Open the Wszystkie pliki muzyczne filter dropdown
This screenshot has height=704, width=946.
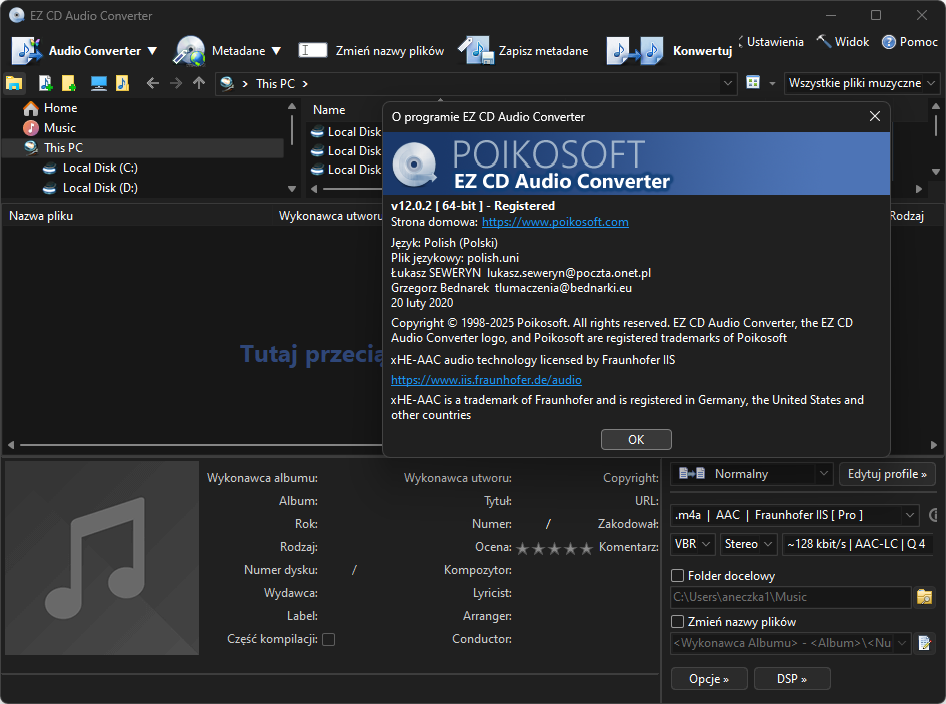[x=862, y=83]
